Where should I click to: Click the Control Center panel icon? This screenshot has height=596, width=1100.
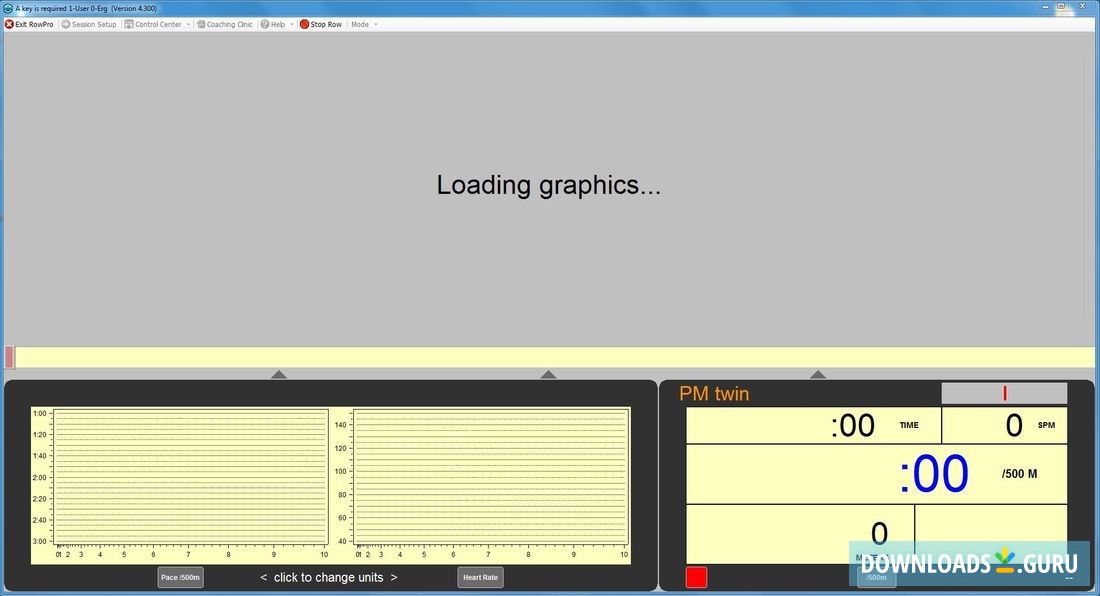pyautogui.click(x=129, y=24)
